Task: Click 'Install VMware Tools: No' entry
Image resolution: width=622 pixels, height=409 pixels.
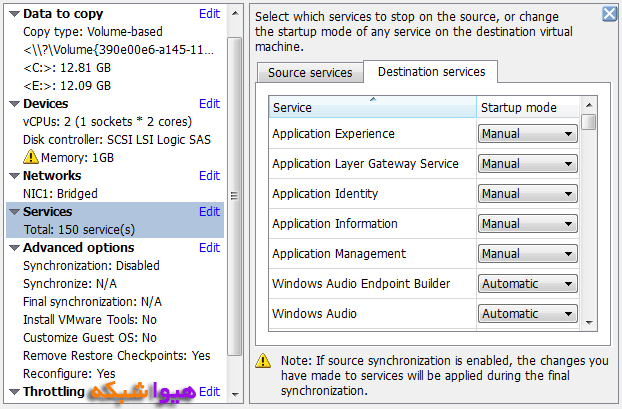Action: pos(90,320)
